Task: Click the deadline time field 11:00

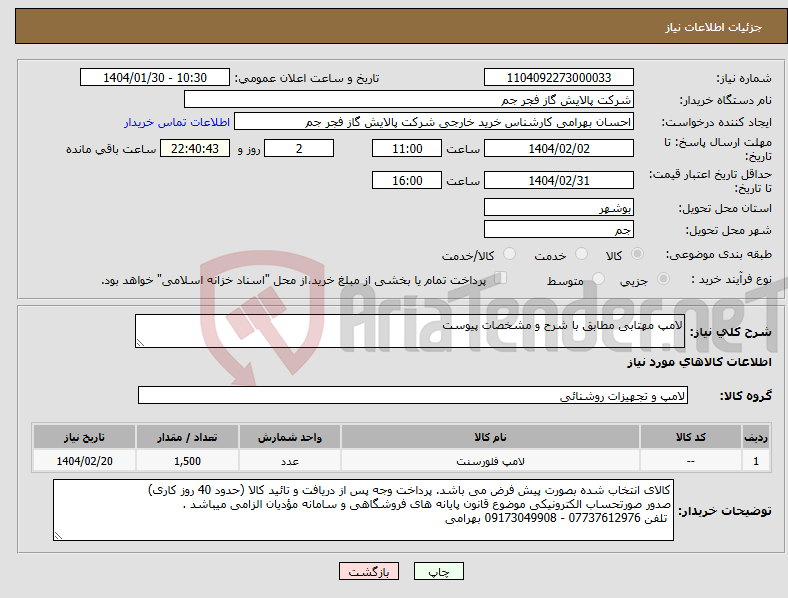Action: pos(407,148)
